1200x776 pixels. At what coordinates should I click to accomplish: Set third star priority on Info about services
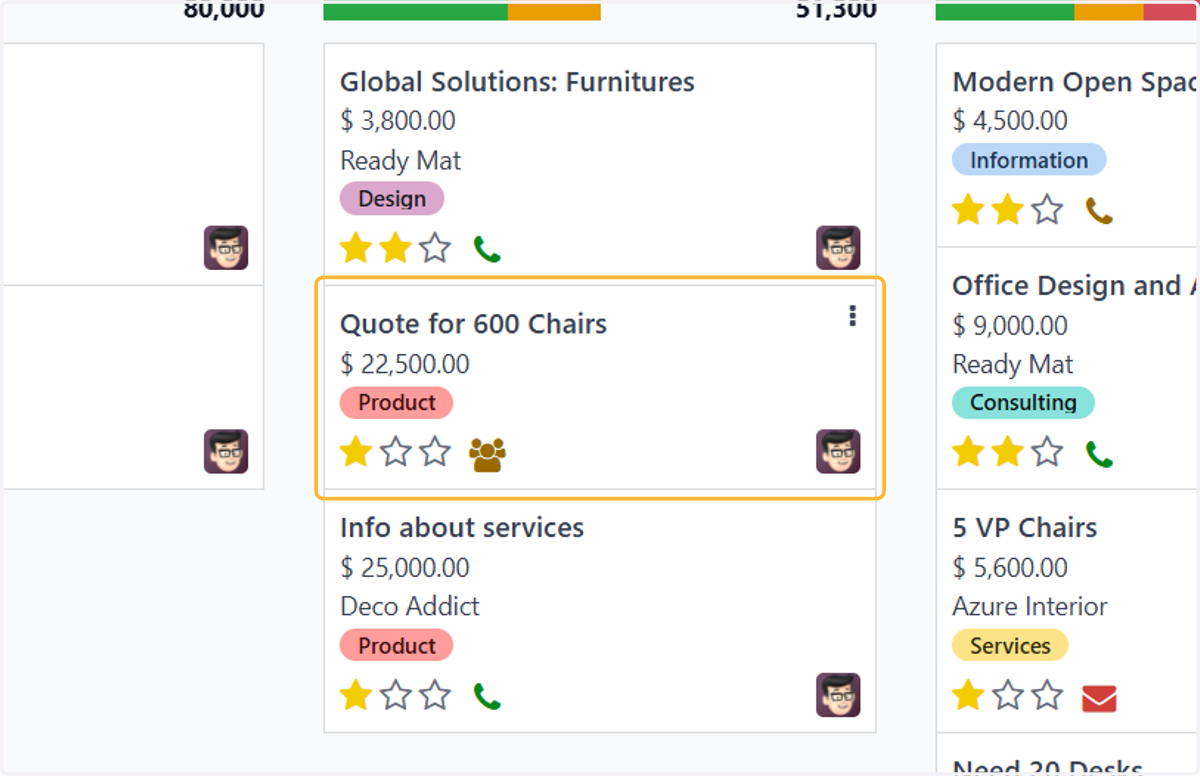[x=435, y=695]
